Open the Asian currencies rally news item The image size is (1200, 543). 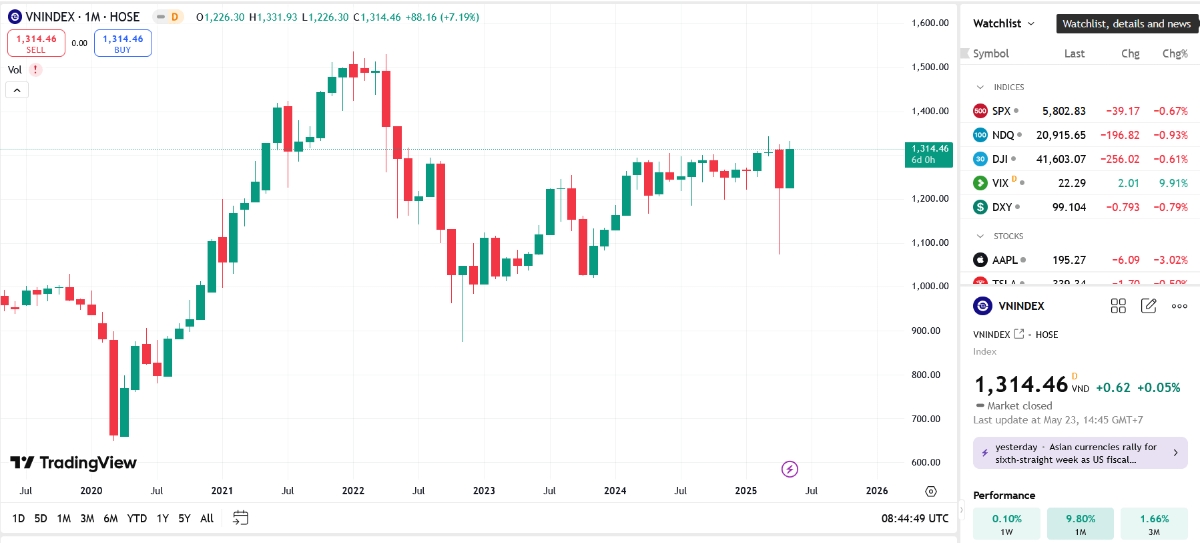(1080, 453)
